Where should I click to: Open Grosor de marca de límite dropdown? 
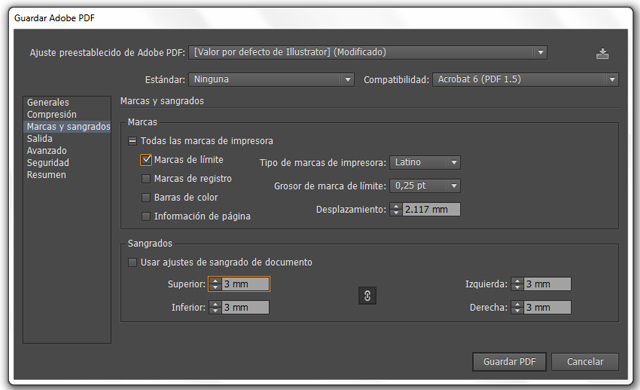point(425,186)
